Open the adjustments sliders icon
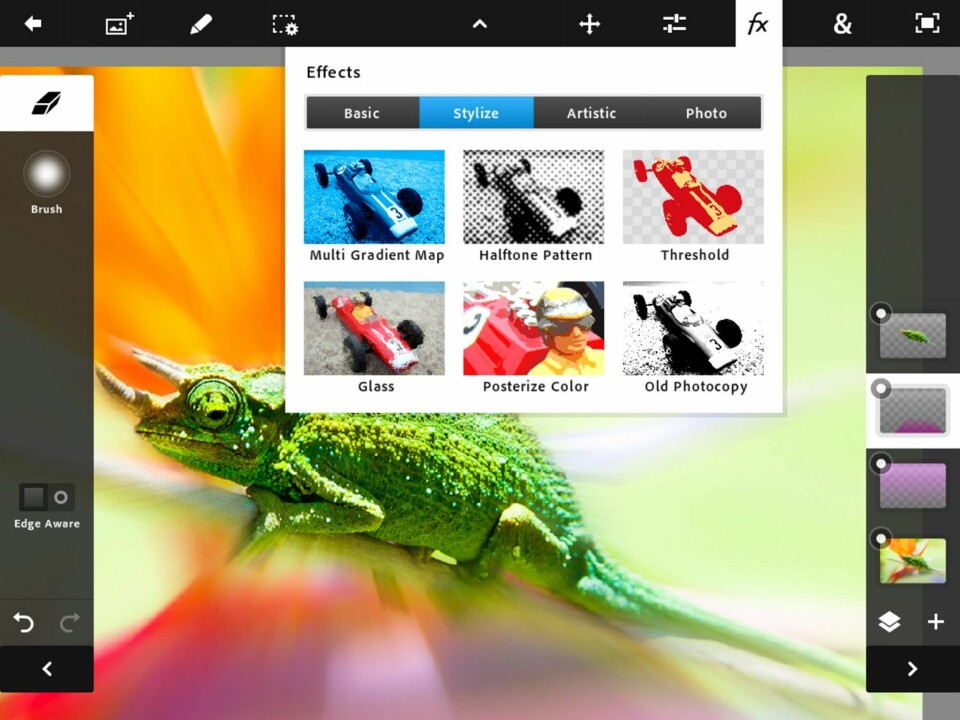The width and height of the screenshot is (960, 720). click(675, 23)
